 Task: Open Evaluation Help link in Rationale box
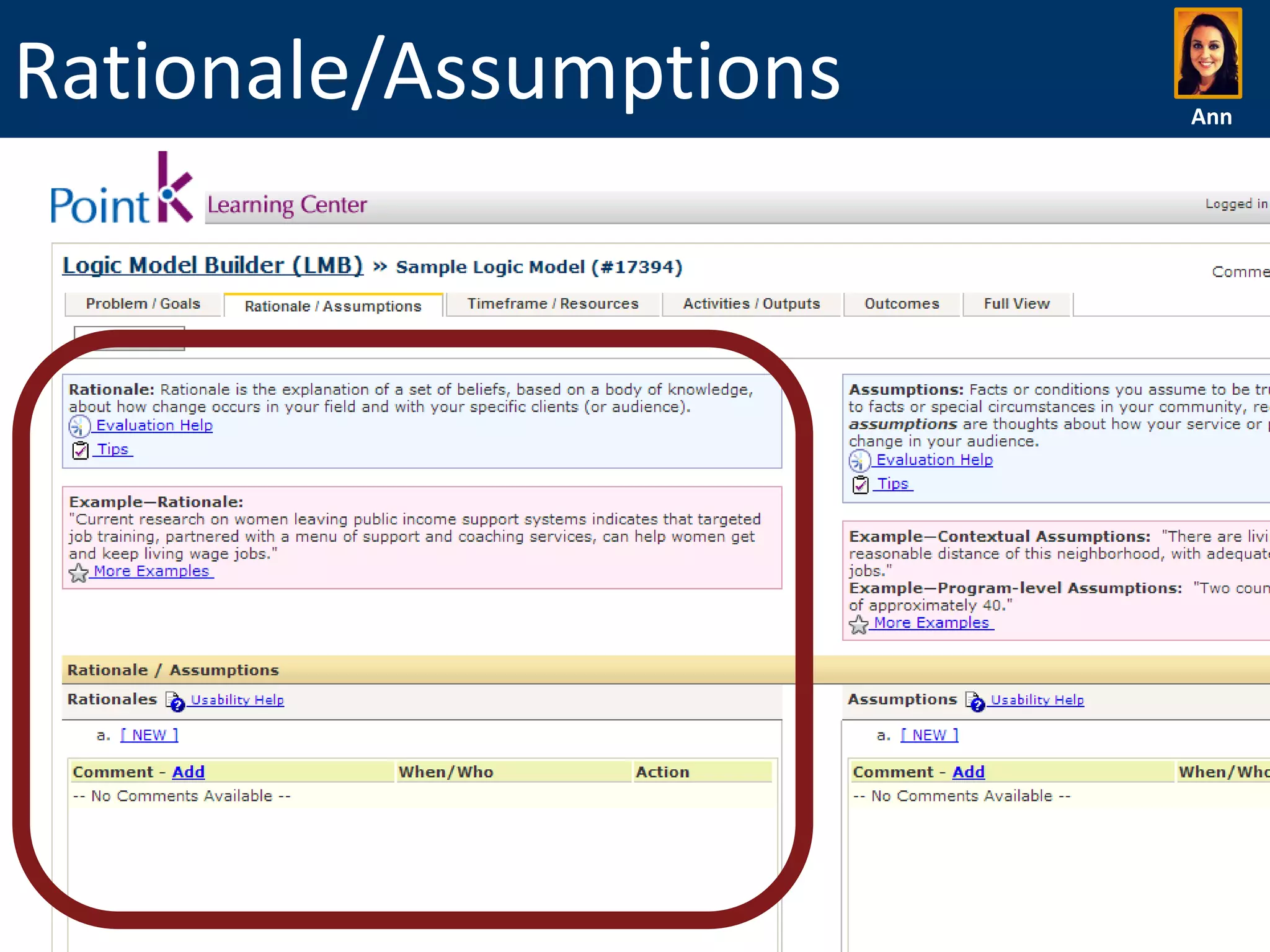(x=154, y=425)
